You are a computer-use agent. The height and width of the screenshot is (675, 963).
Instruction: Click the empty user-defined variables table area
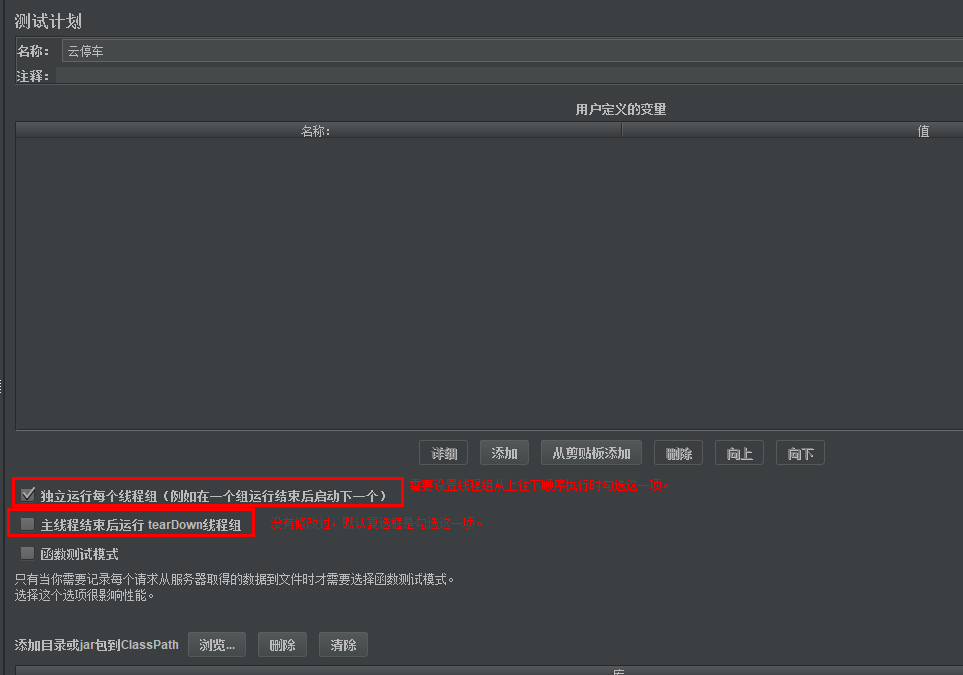(489, 283)
